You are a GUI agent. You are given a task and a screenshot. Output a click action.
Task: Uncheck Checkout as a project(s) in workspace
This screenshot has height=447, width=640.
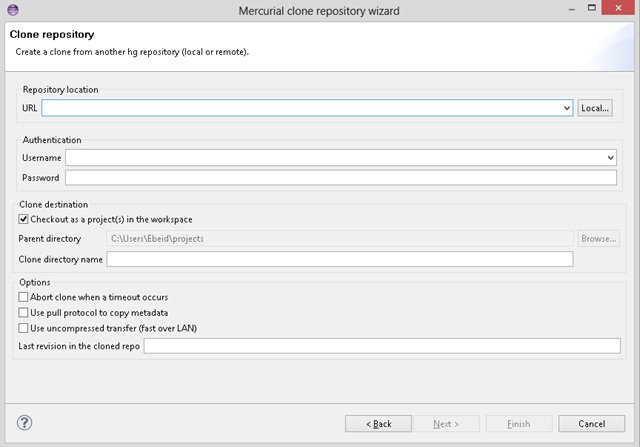(x=24, y=219)
